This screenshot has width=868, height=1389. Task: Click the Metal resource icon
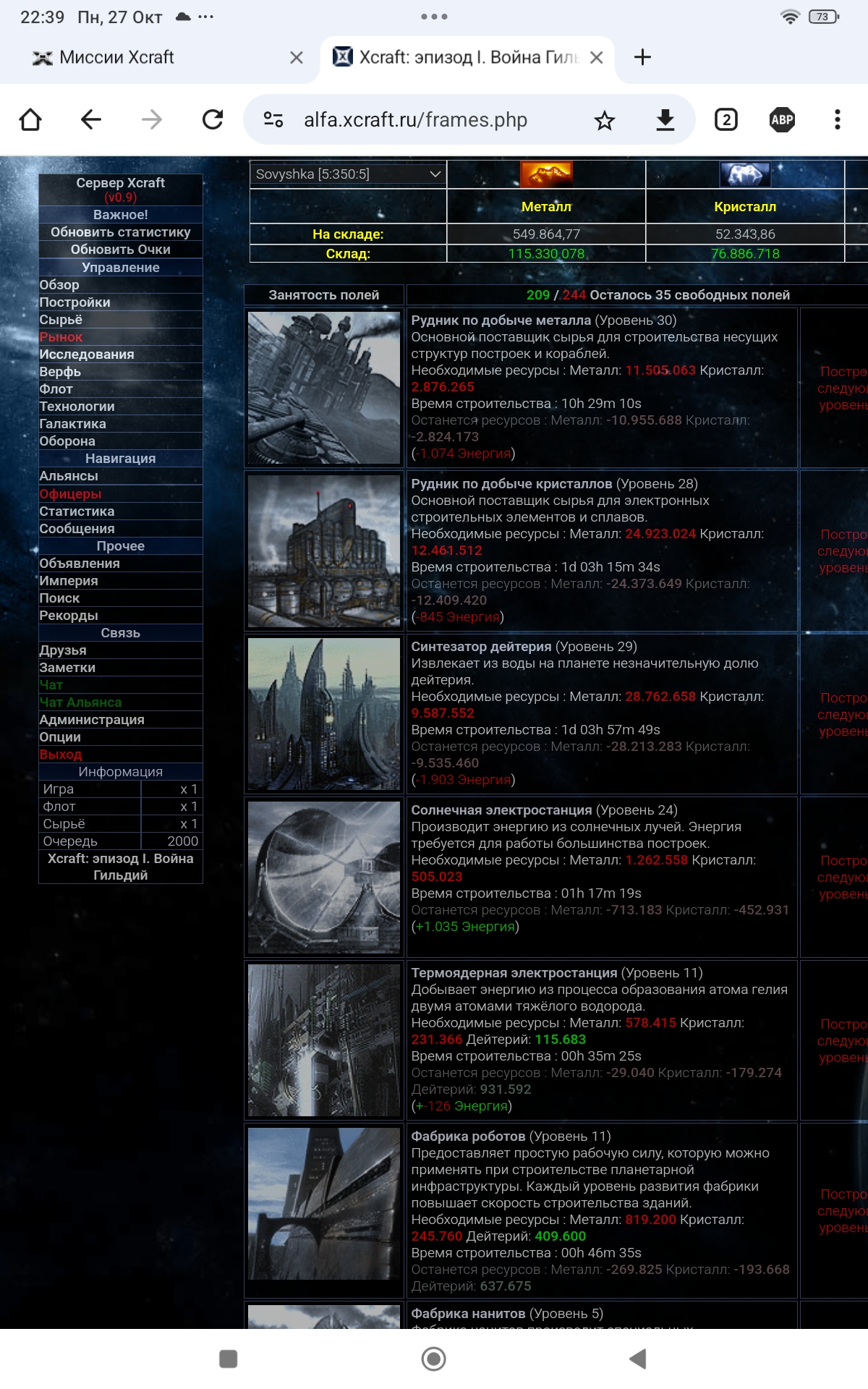[546, 174]
